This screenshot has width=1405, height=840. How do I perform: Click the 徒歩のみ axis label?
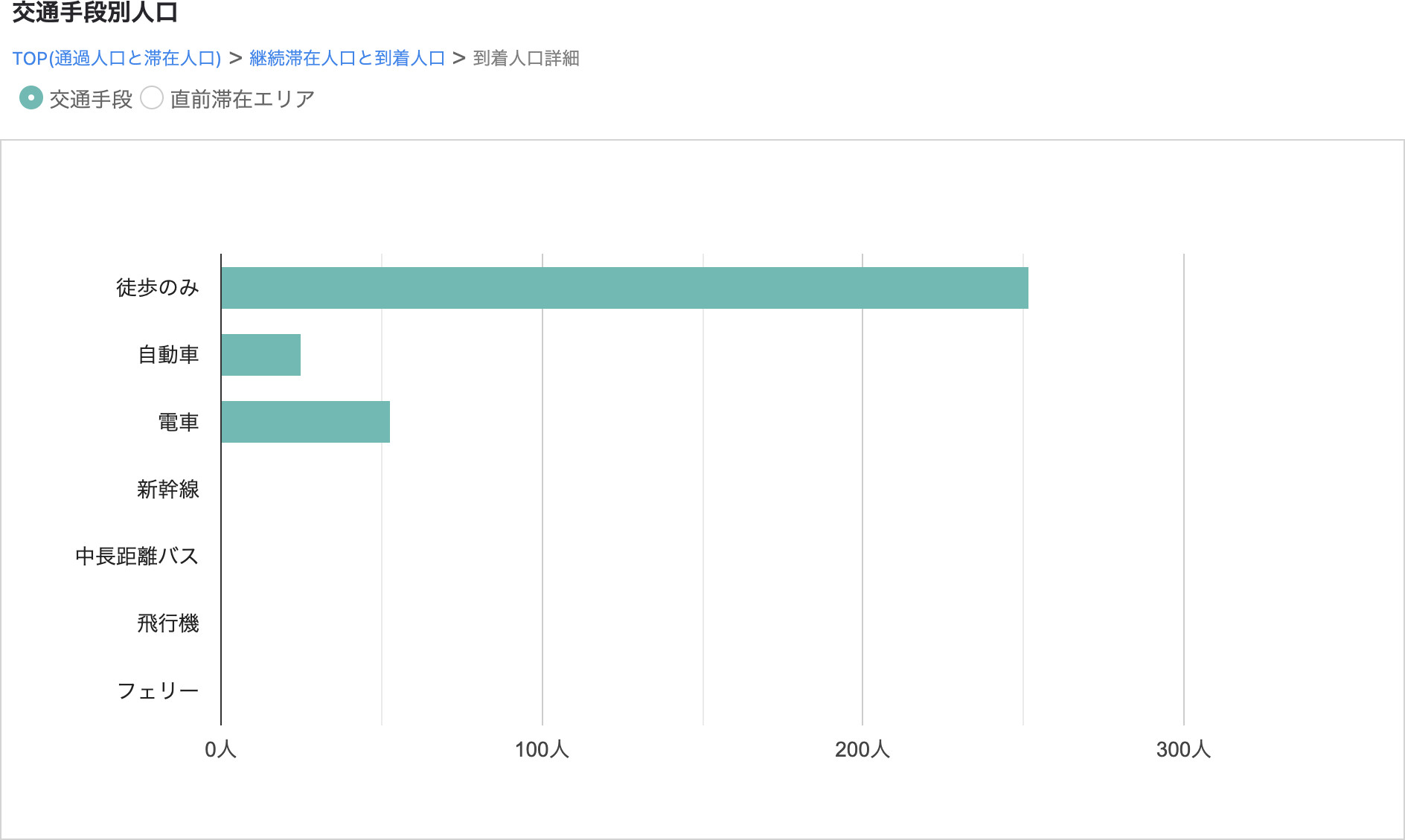coord(158,288)
